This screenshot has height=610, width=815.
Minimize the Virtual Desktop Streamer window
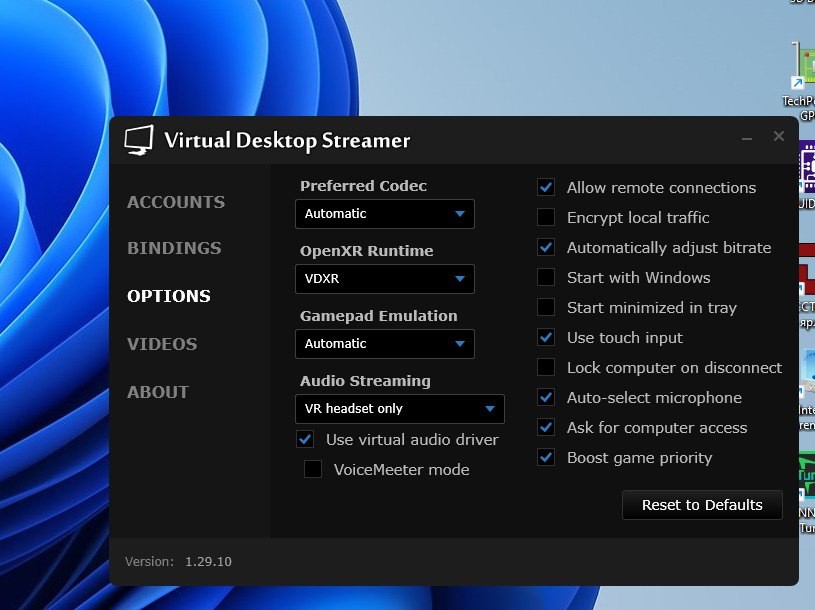(747, 138)
